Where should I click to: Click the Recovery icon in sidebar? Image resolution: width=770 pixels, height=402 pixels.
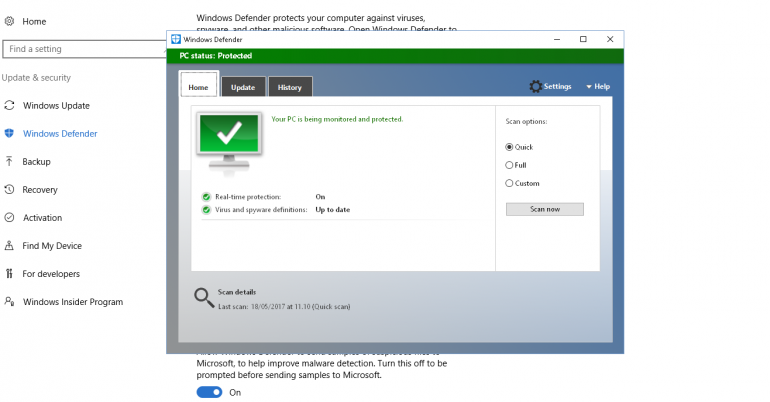tap(10, 189)
